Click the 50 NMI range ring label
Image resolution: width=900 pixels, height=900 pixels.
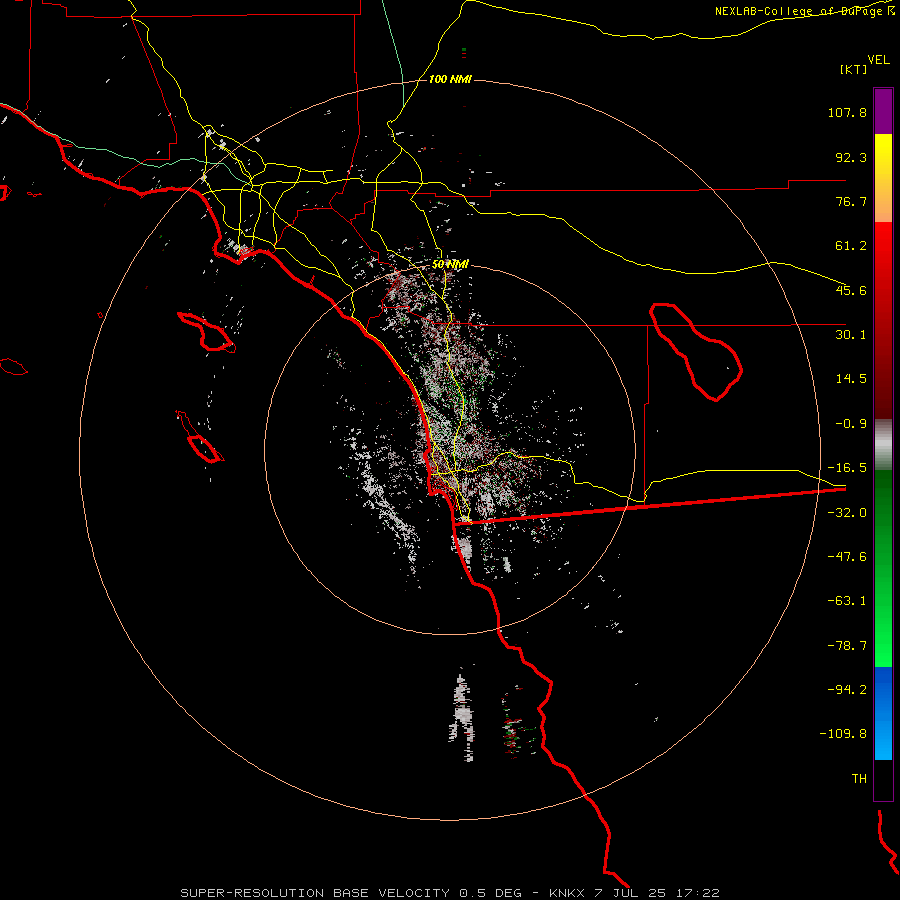[450, 264]
